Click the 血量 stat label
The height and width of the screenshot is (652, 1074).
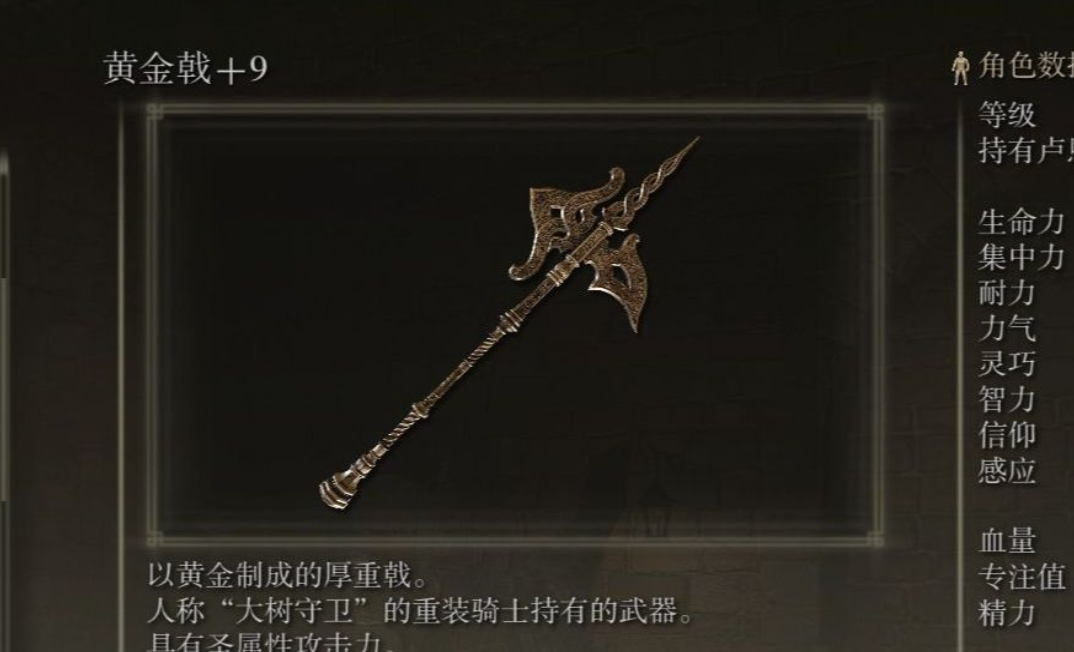click(x=1007, y=541)
